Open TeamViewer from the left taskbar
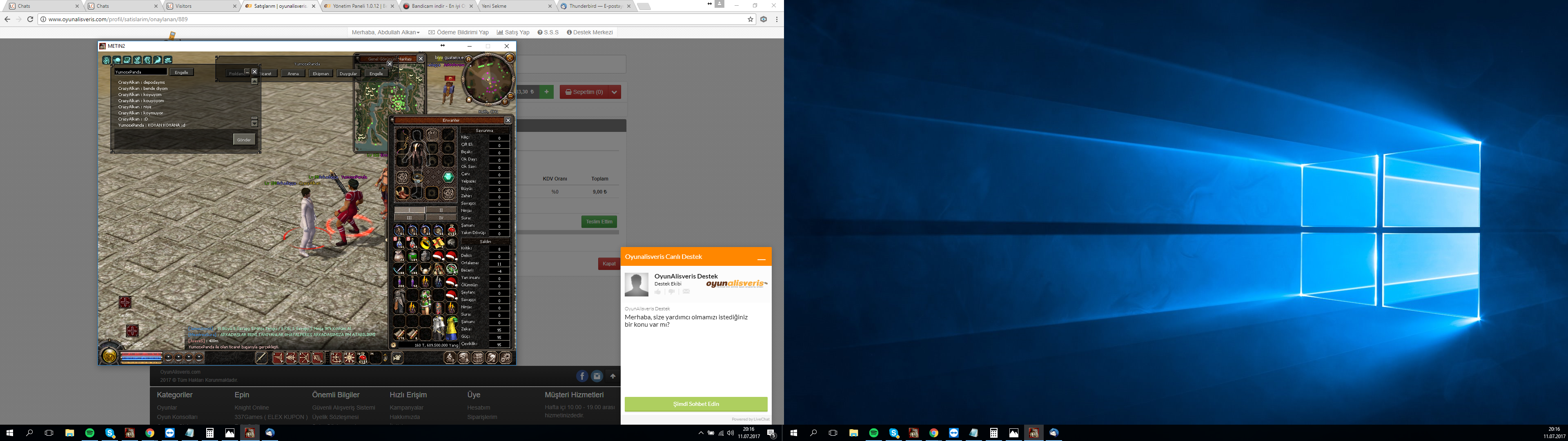Screen dimensions: 1568x441 point(170,433)
